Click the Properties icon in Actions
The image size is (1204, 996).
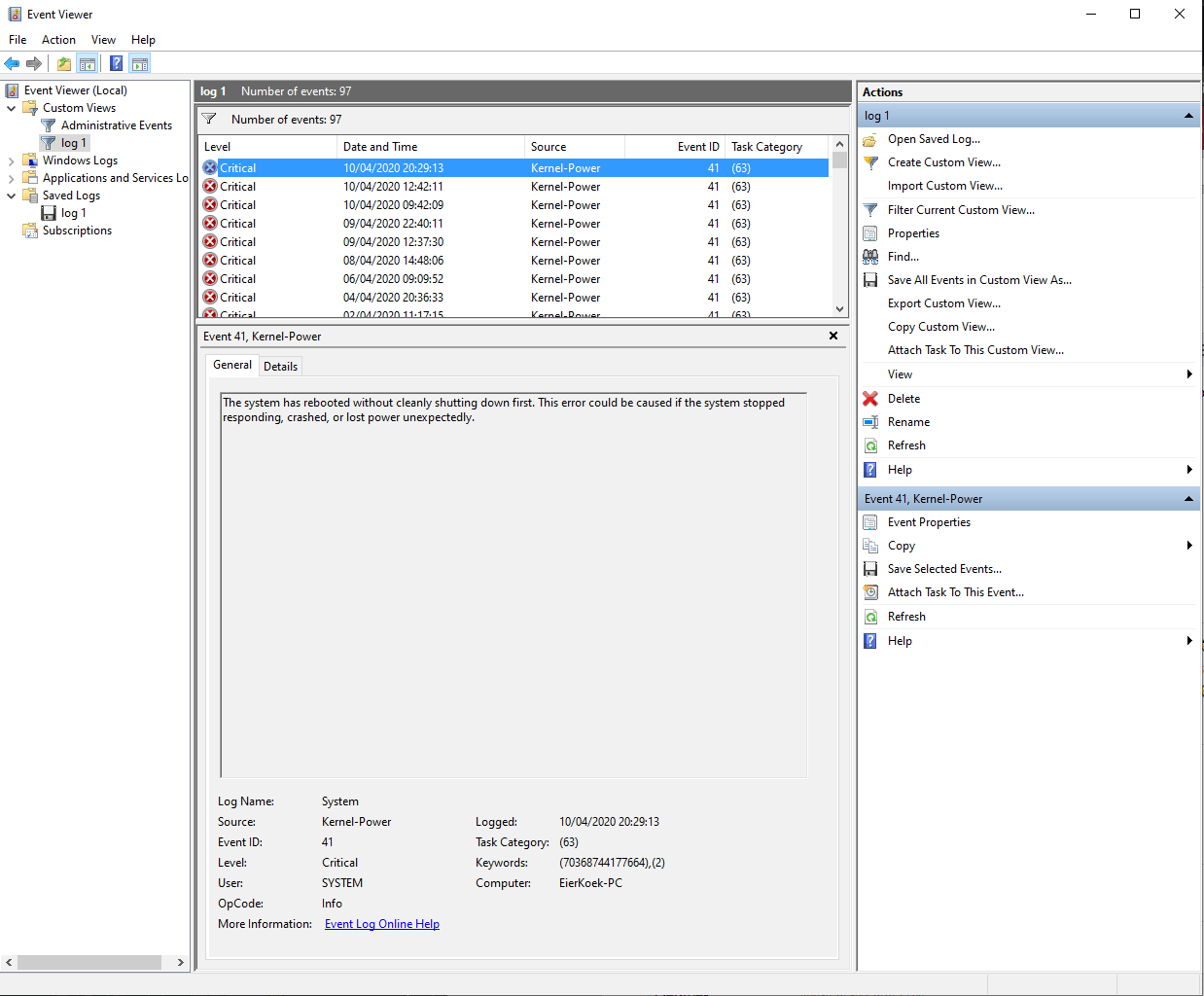pyautogui.click(x=870, y=233)
